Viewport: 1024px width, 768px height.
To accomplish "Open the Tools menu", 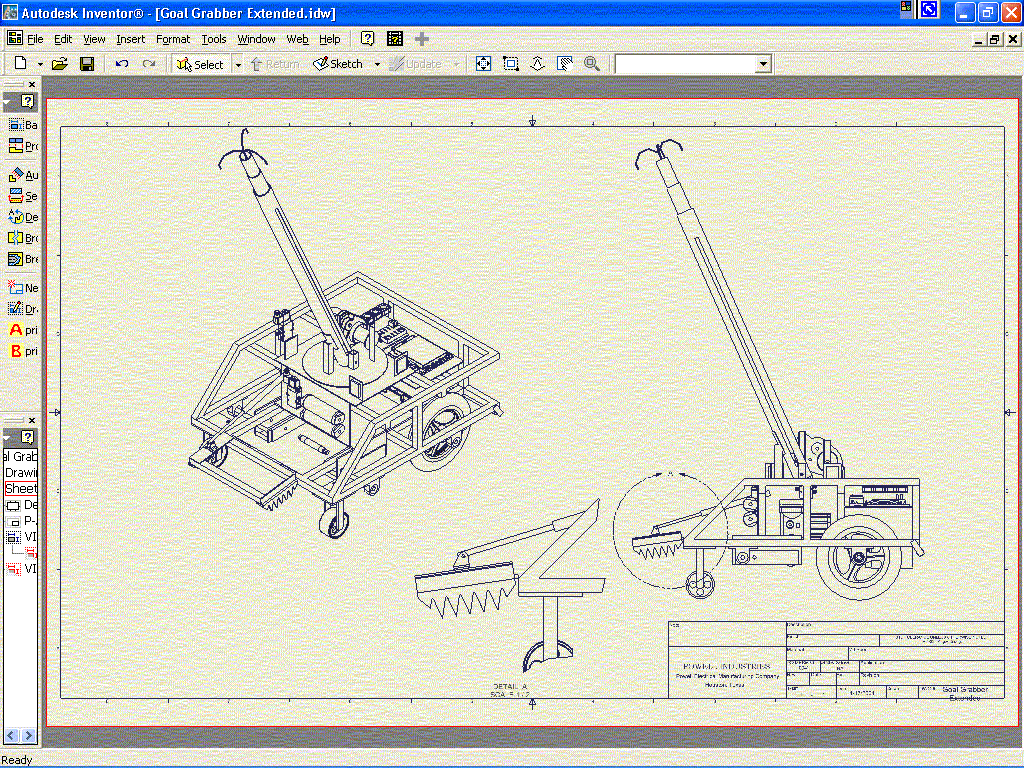I will coord(214,39).
